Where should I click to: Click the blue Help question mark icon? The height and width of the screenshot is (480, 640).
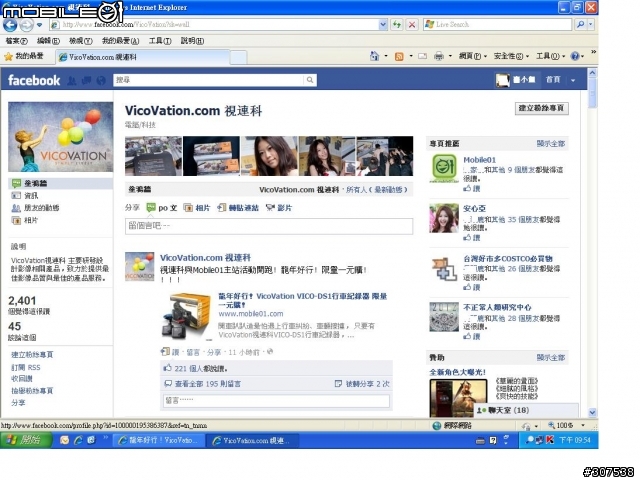click(575, 56)
